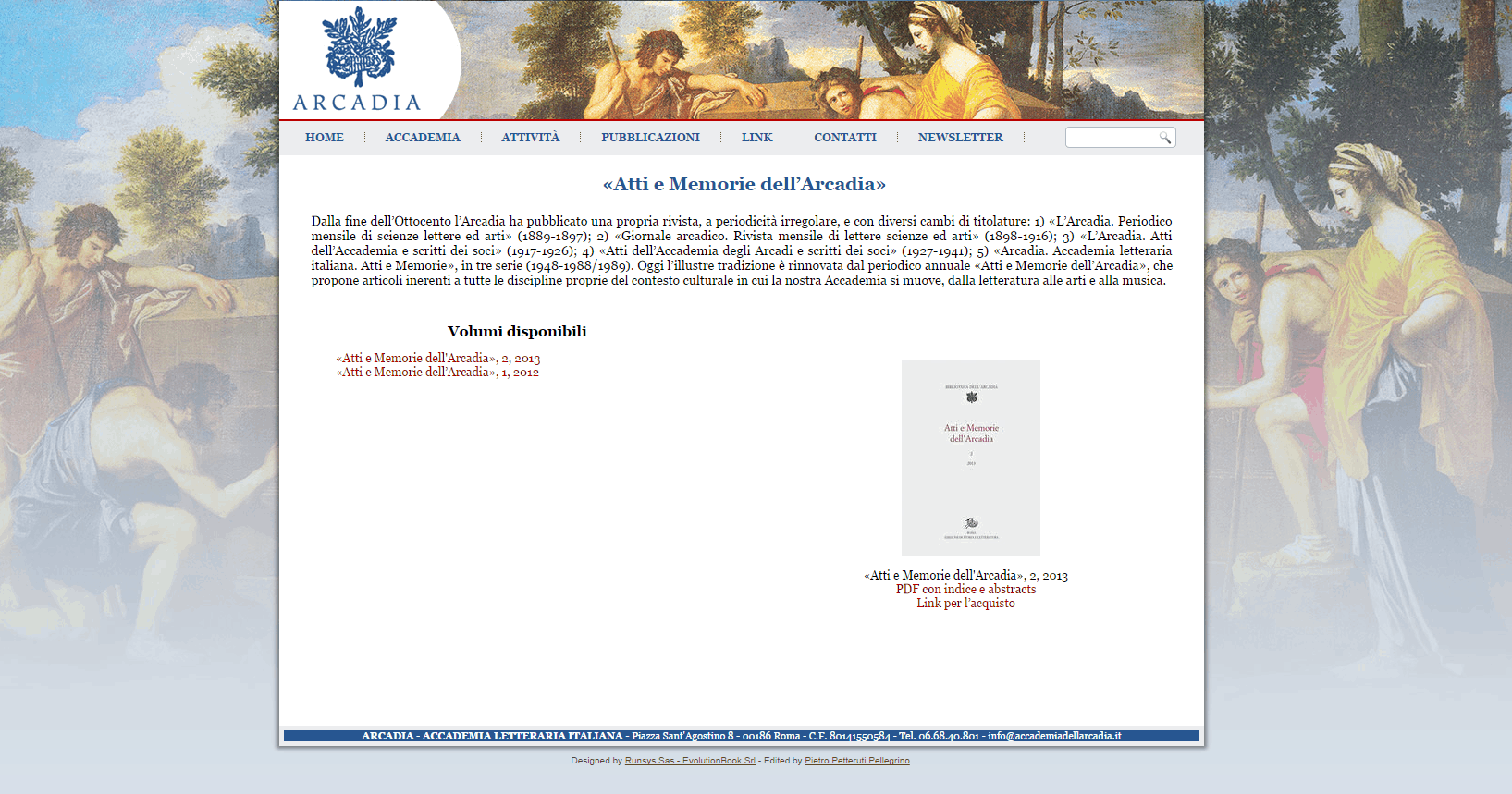
Task: Click the book cover thumbnail
Action: pyautogui.click(x=971, y=458)
